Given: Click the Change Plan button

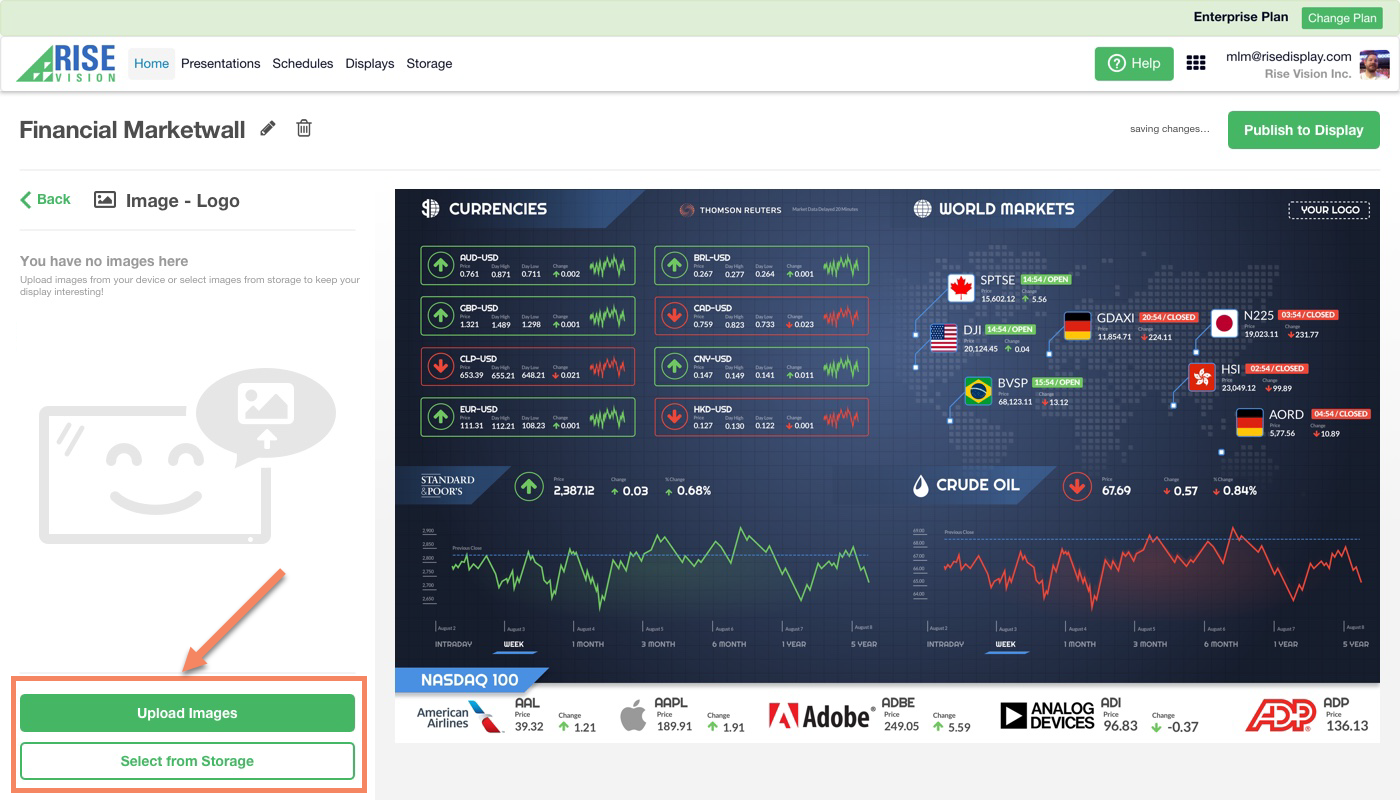Looking at the screenshot, I should [1342, 18].
